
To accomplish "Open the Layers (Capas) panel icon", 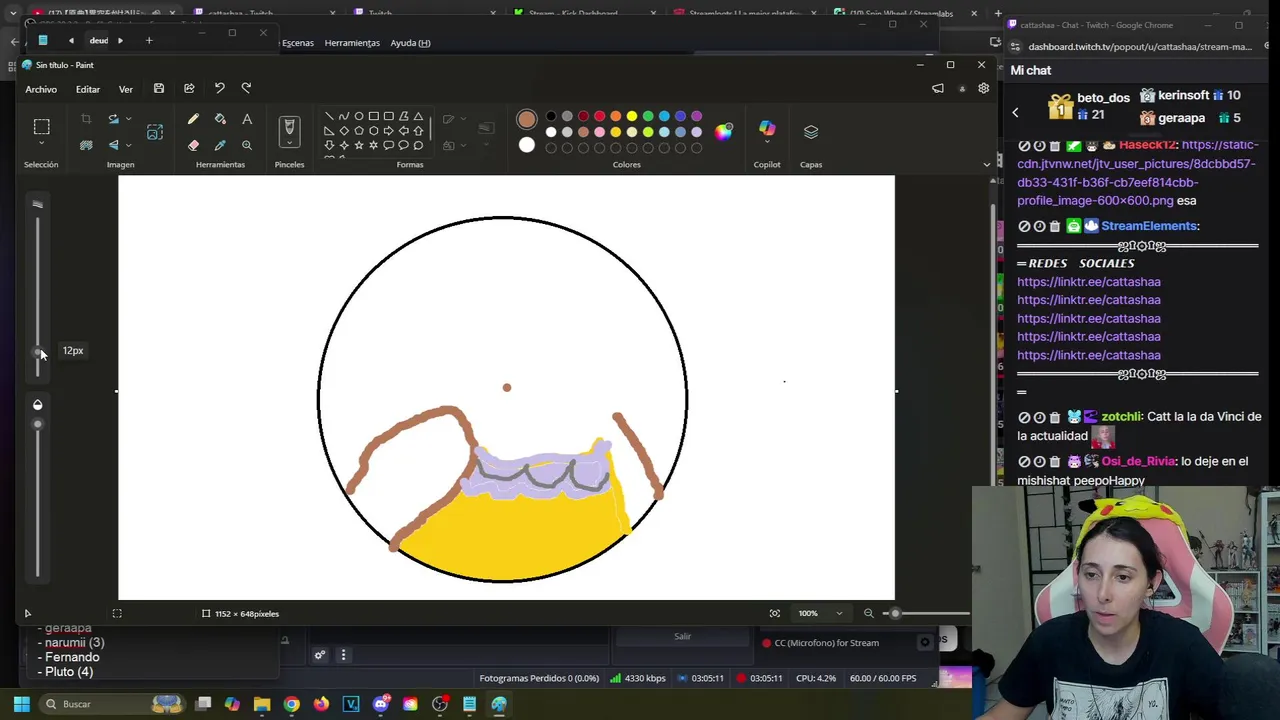I will (x=811, y=131).
